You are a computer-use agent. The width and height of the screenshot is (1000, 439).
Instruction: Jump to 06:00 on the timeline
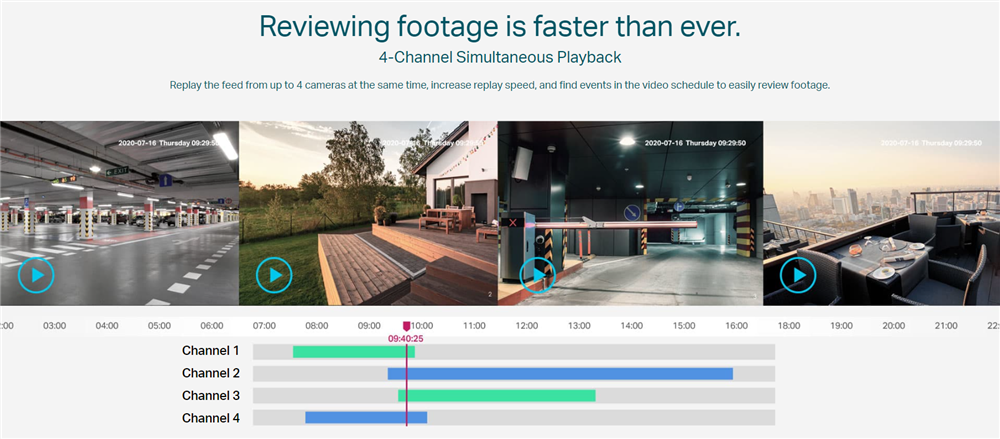(x=212, y=326)
